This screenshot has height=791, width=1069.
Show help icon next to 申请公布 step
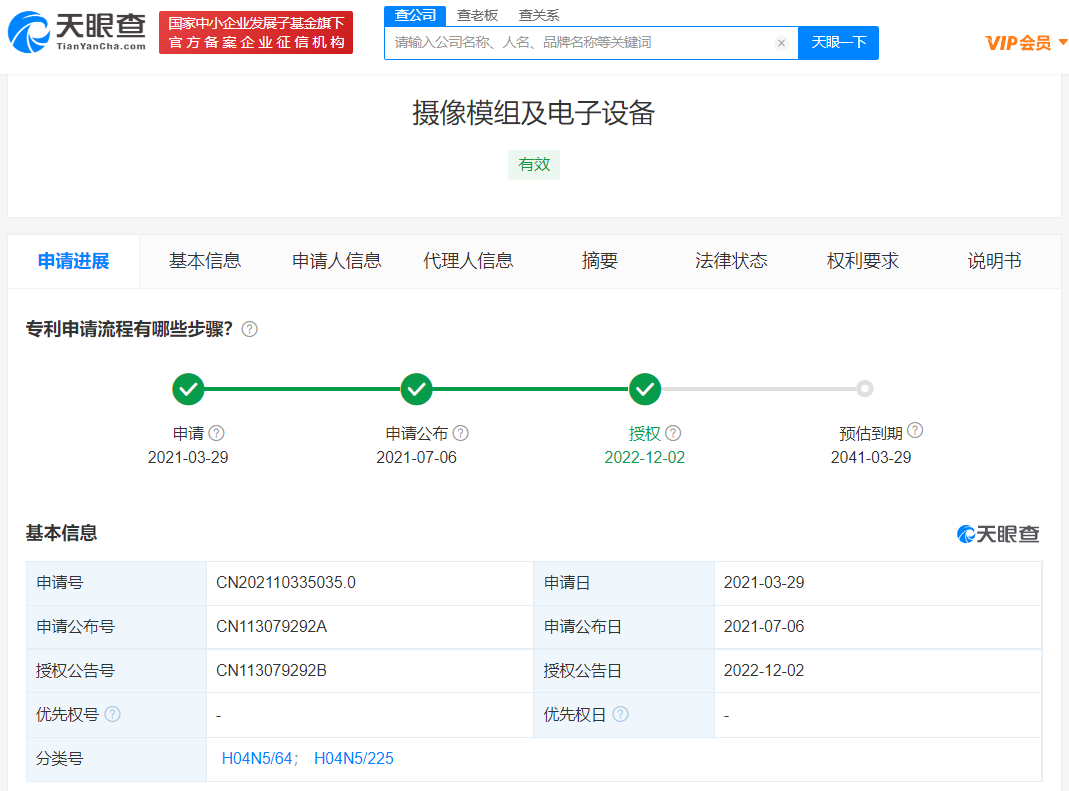(461, 433)
